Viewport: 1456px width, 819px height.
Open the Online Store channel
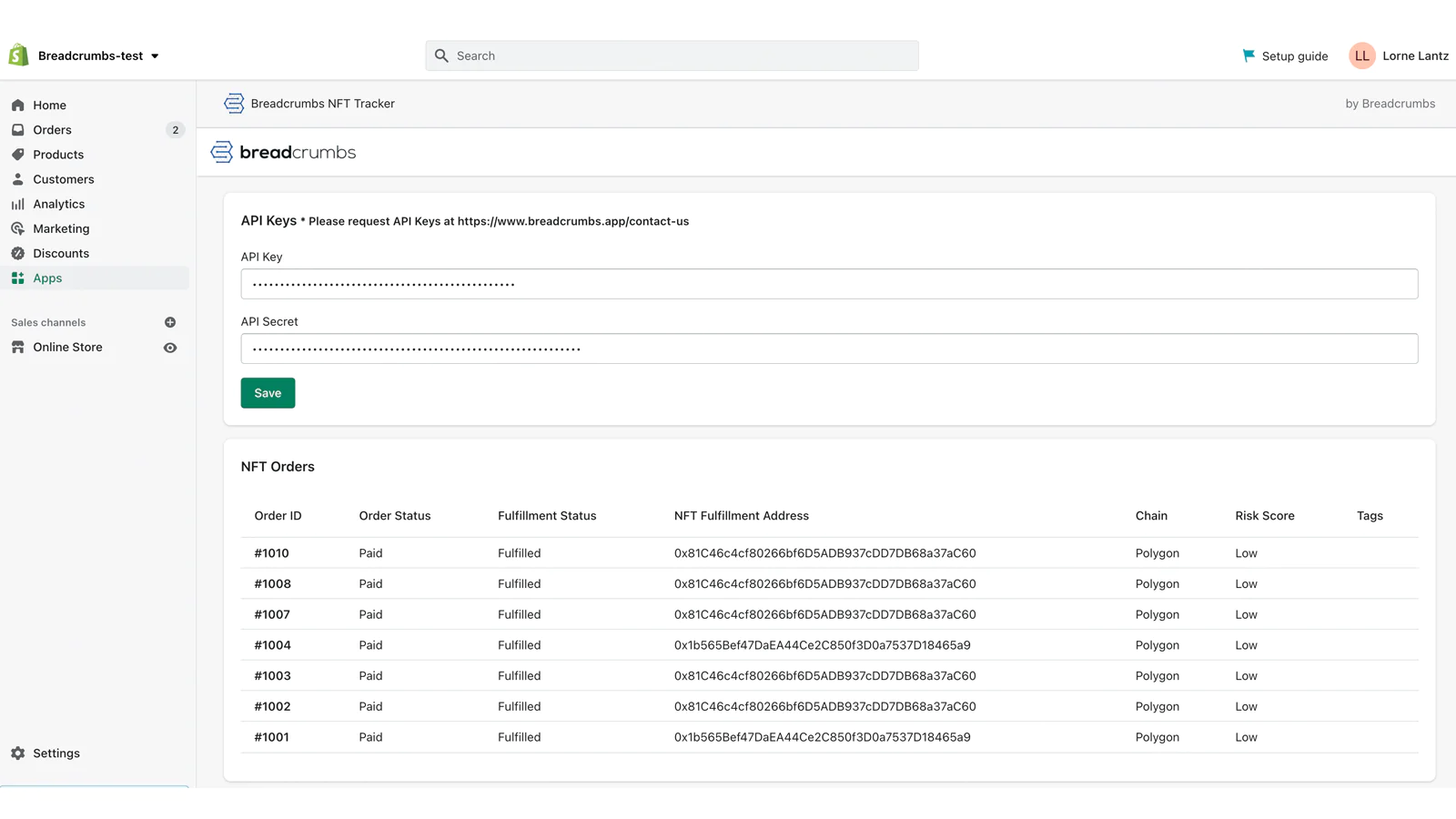click(67, 347)
